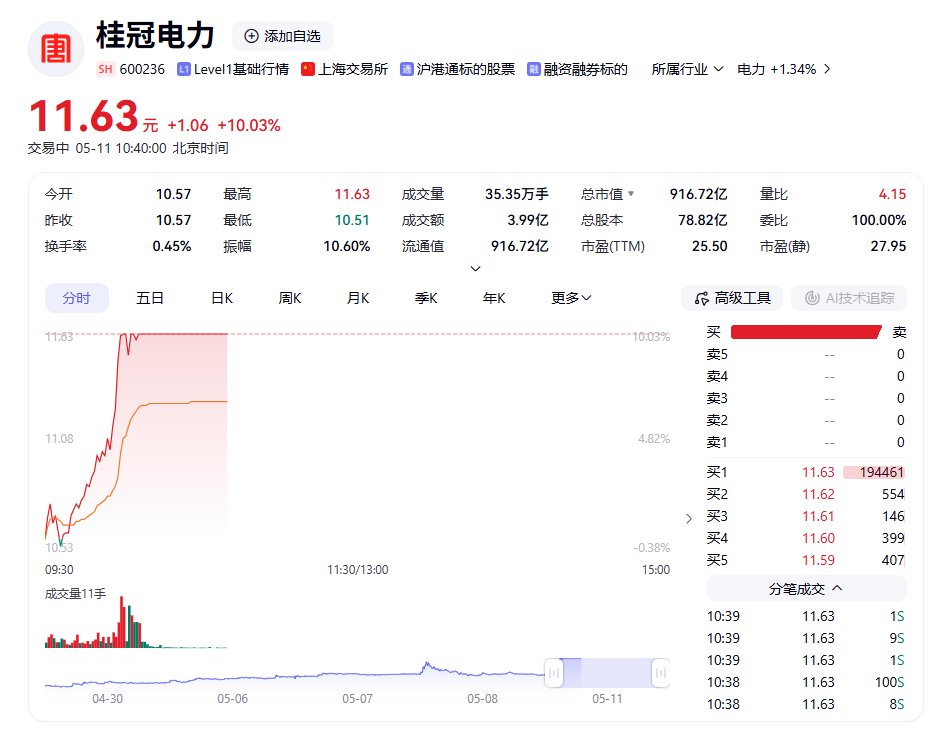Switch to 年K chart tab
Image resolution: width=932 pixels, height=729 pixels.
point(494,298)
